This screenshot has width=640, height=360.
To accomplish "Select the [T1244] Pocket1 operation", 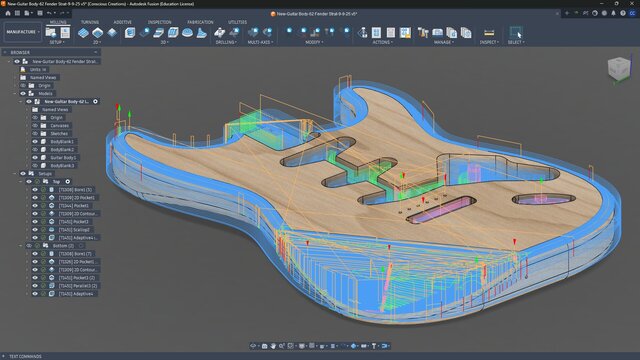I will click(73, 206).
